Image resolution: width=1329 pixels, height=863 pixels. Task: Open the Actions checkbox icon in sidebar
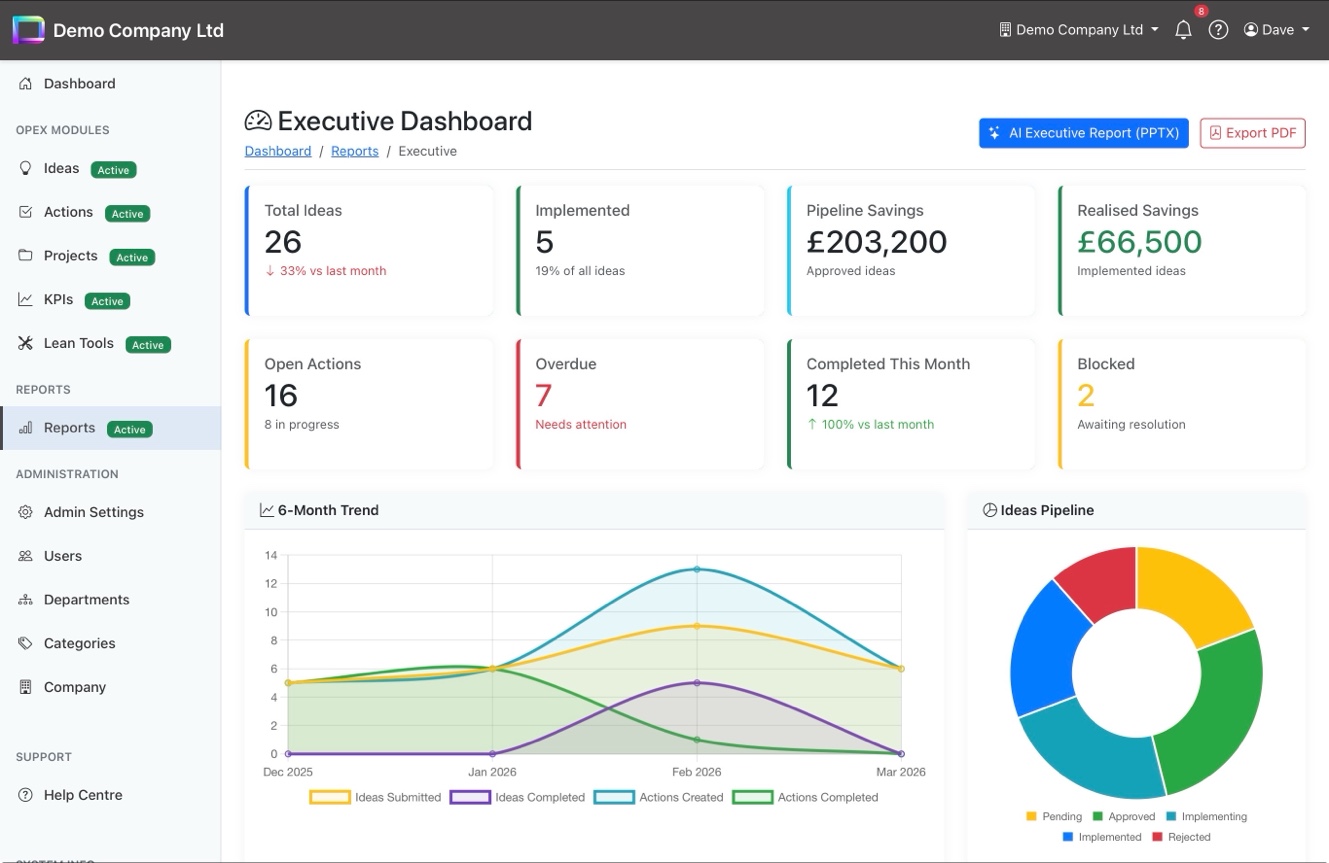25,212
